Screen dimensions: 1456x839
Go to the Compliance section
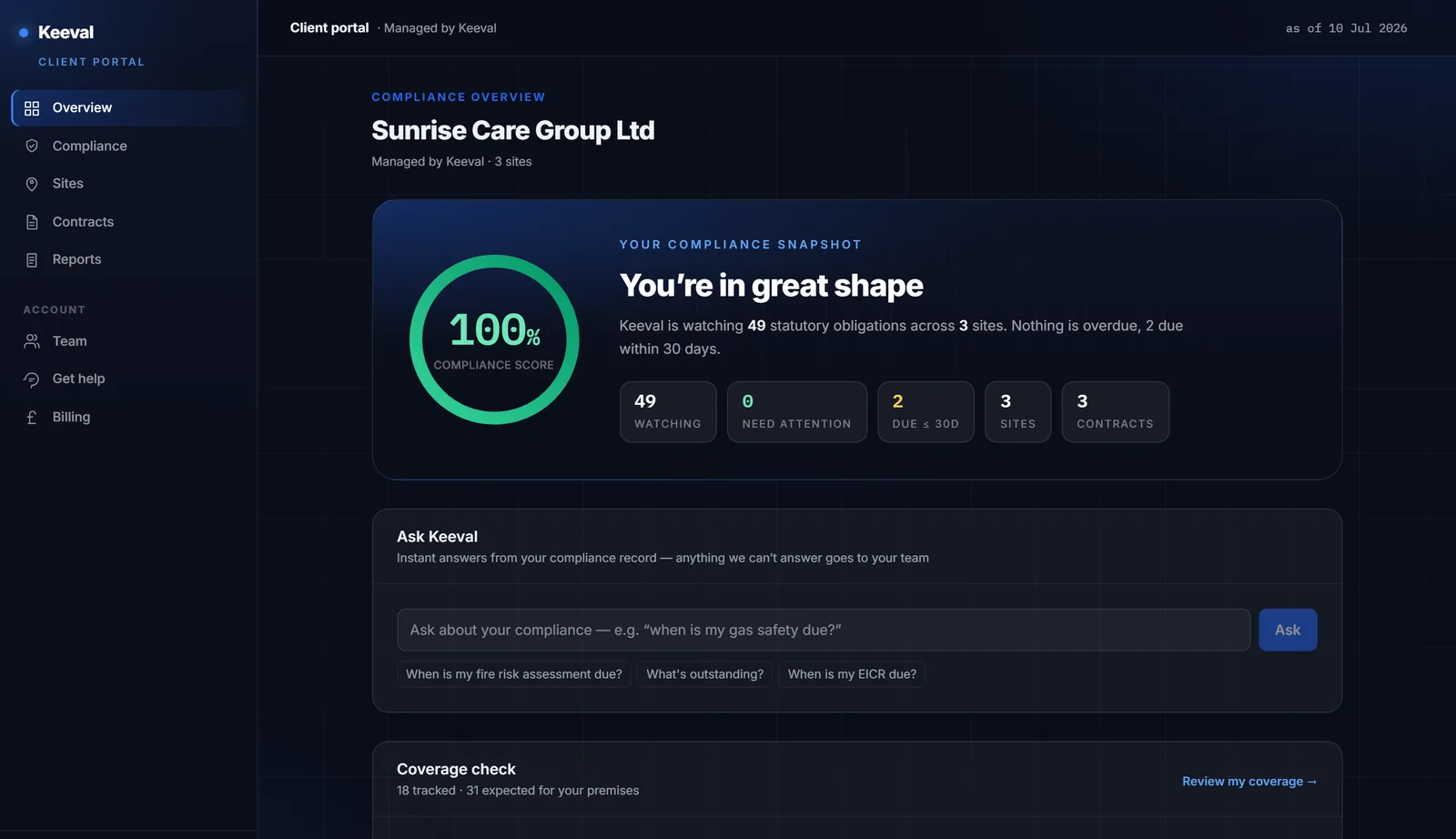(129, 146)
